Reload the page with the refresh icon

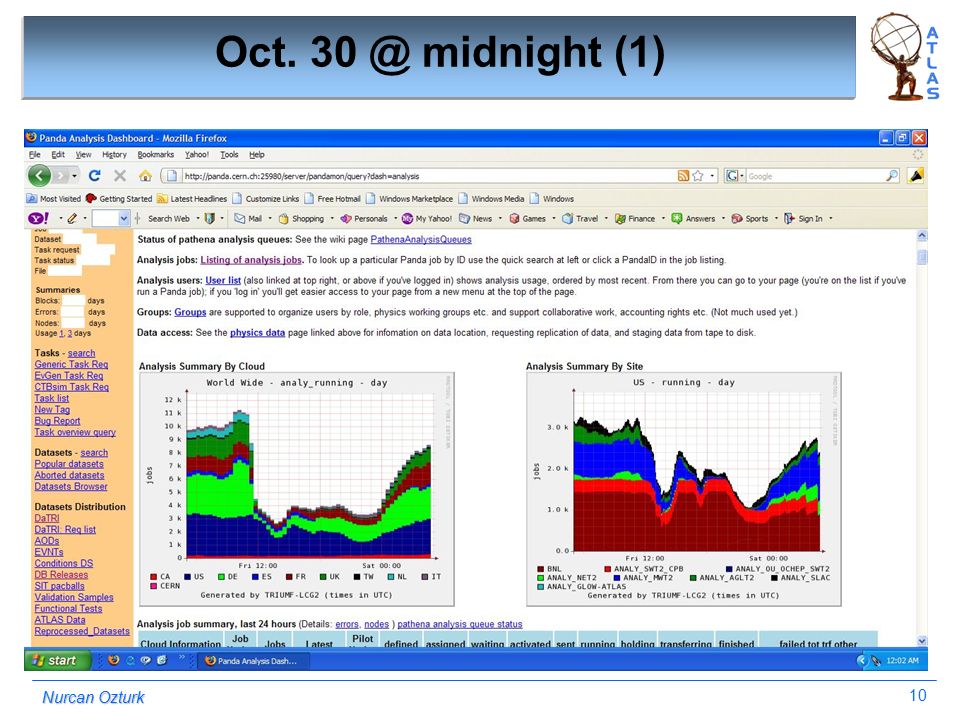tap(94, 176)
